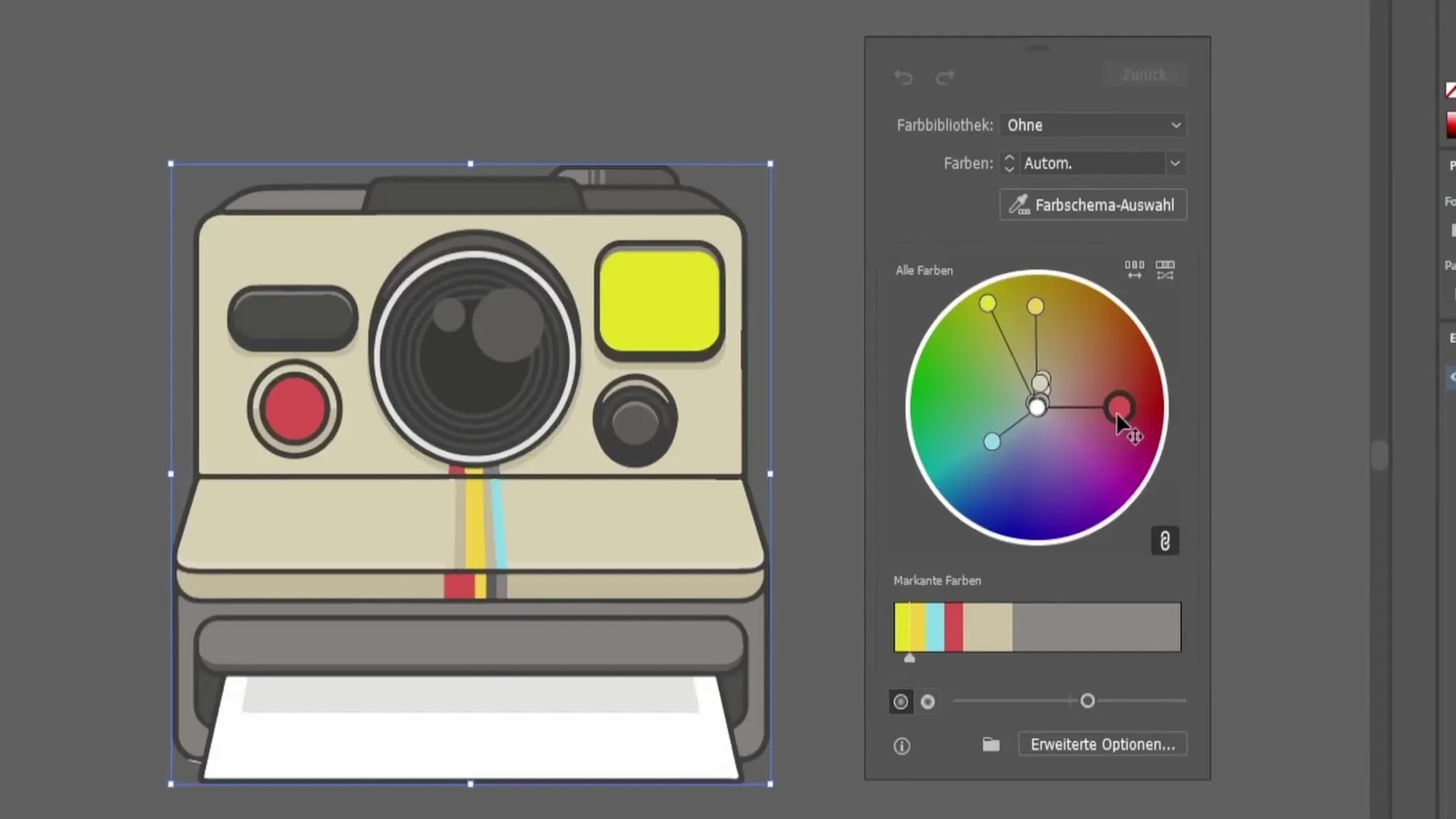Click the redo arrow in recolor panel
Screen dimensions: 1456x819
click(945, 77)
